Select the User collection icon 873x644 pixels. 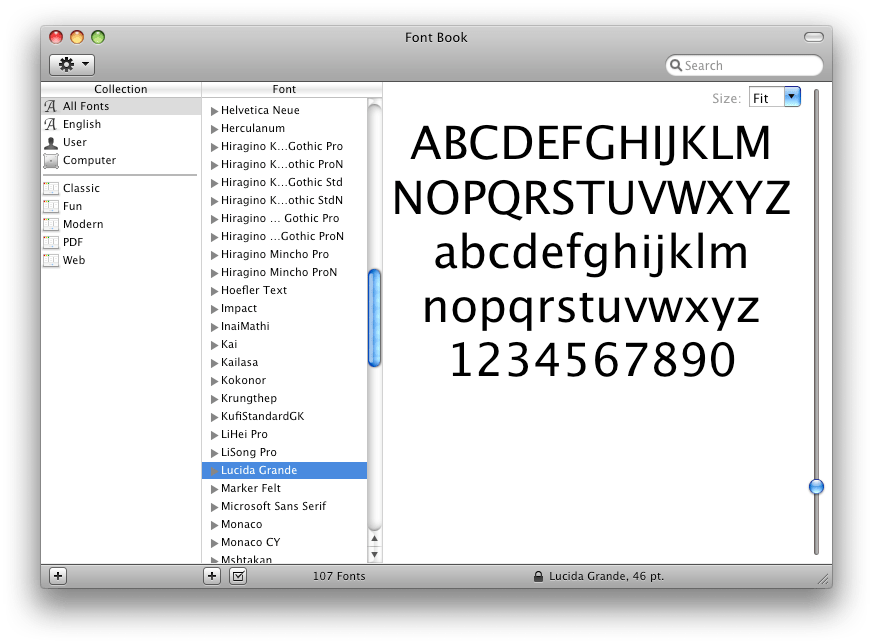pyautogui.click(x=51, y=142)
